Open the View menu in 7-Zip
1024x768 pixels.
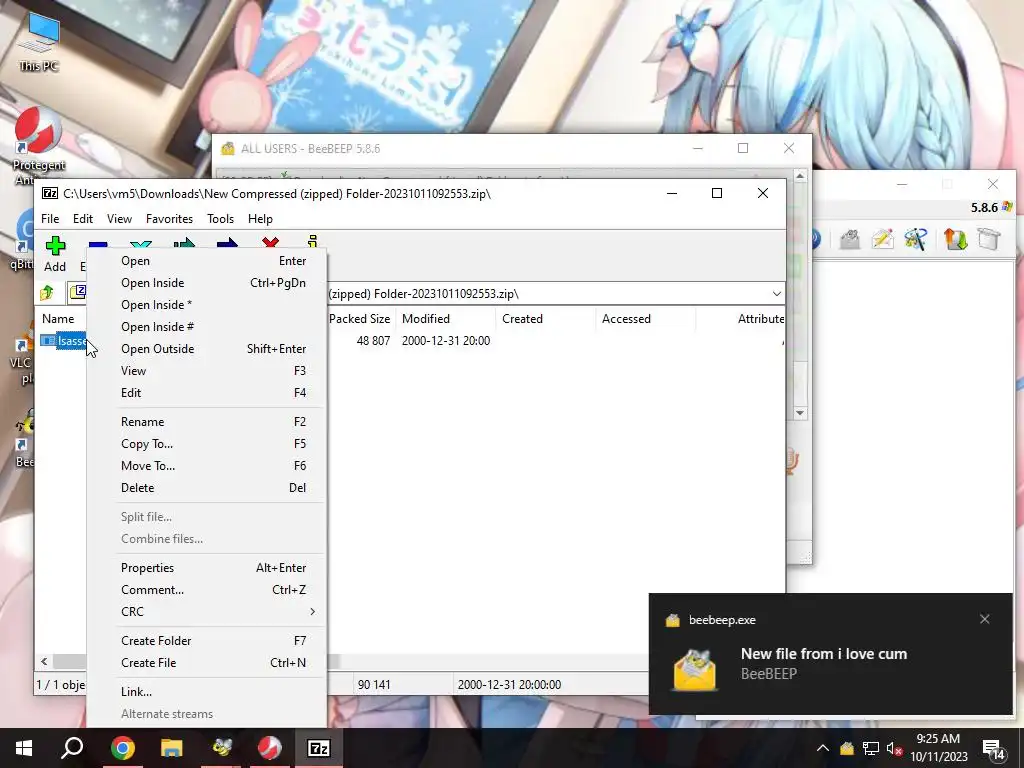(x=120, y=219)
